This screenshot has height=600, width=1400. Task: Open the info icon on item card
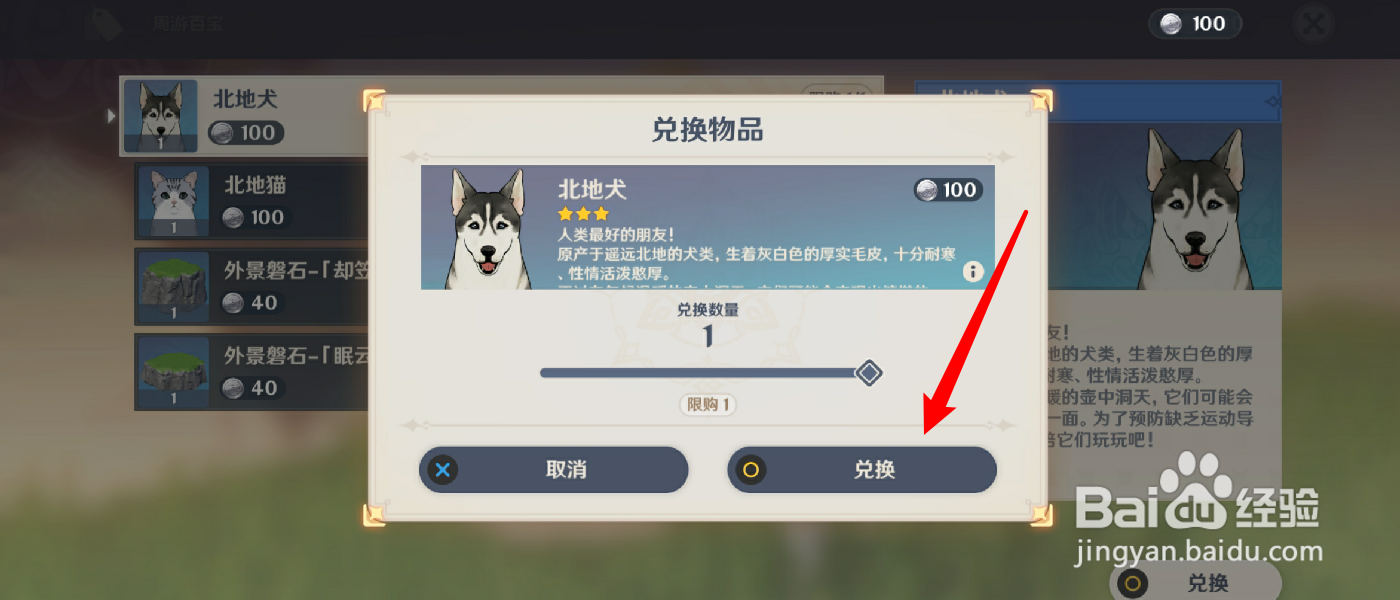pyautogui.click(x=973, y=271)
